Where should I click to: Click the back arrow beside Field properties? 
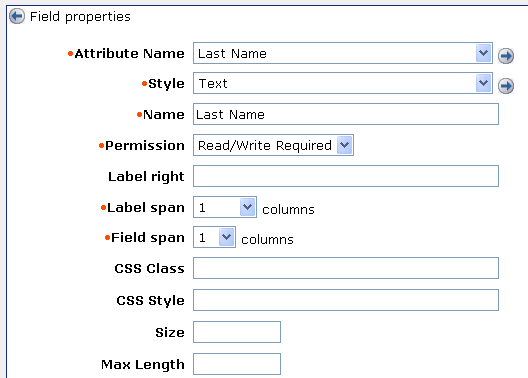point(17,16)
